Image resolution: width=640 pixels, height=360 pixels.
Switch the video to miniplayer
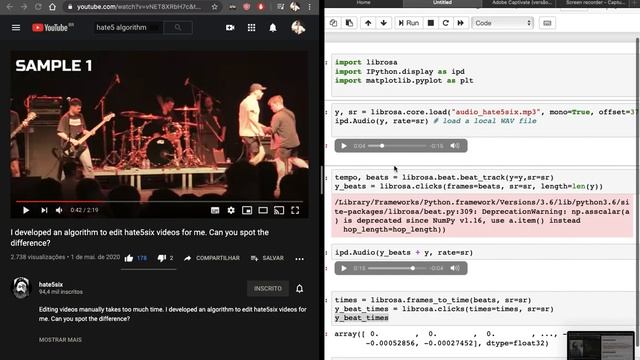point(247,210)
